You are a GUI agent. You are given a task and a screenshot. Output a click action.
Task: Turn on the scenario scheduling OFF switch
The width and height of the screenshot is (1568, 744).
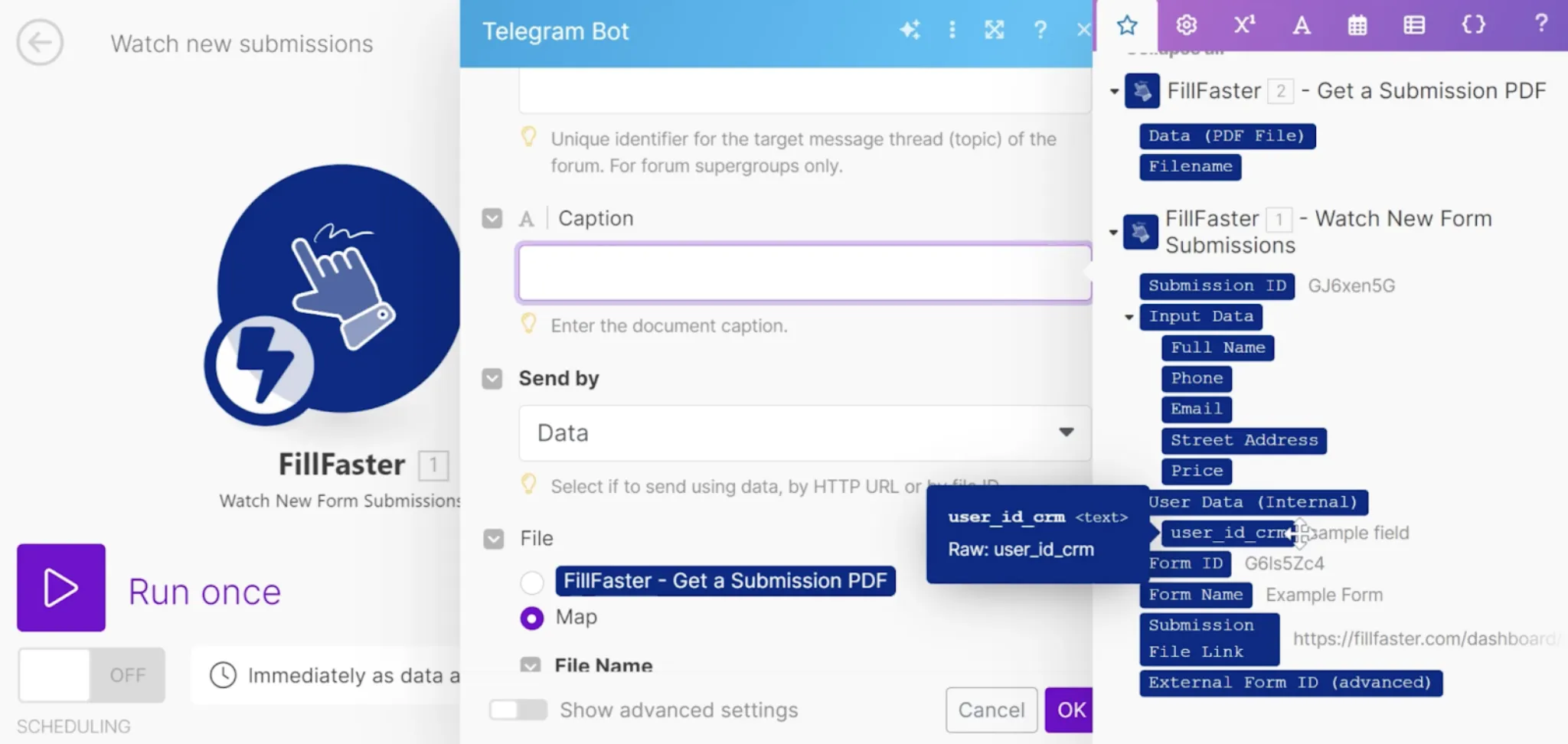[x=92, y=675]
